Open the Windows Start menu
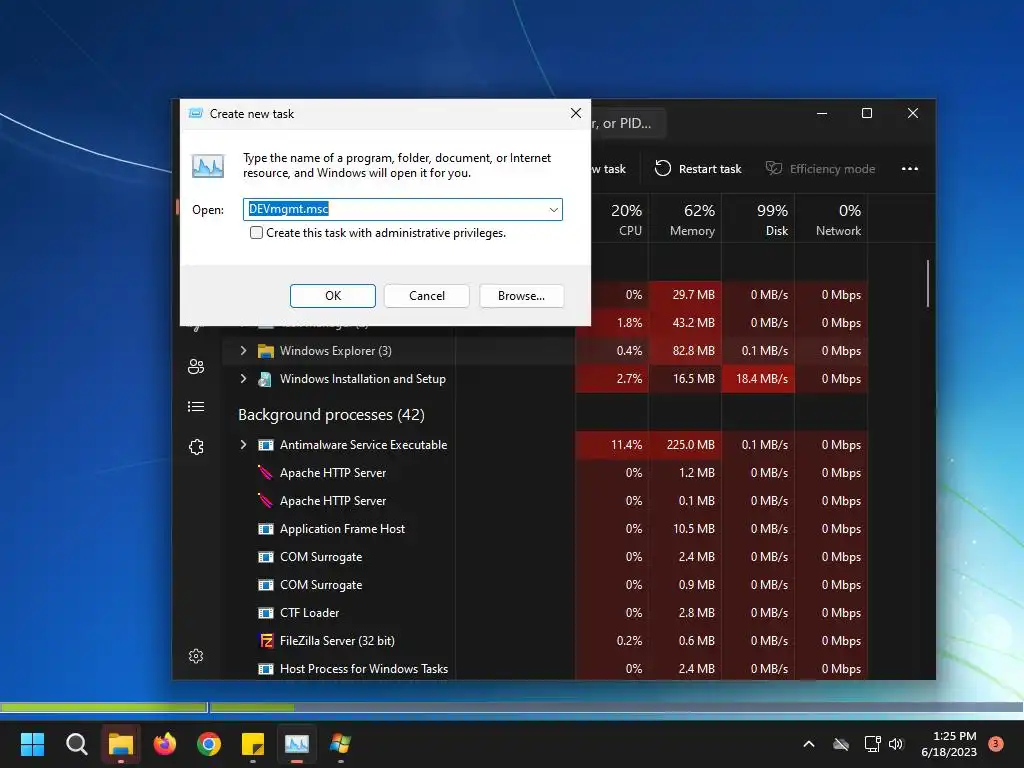This screenshot has height=768, width=1024. (32, 744)
